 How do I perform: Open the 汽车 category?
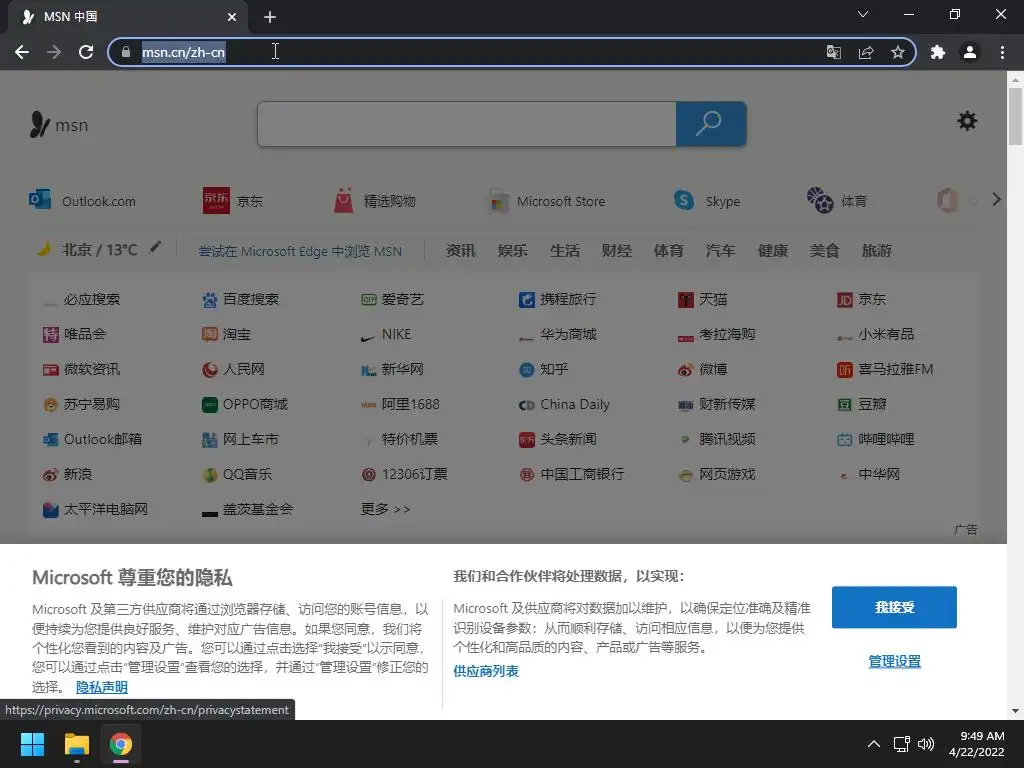click(x=720, y=251)
